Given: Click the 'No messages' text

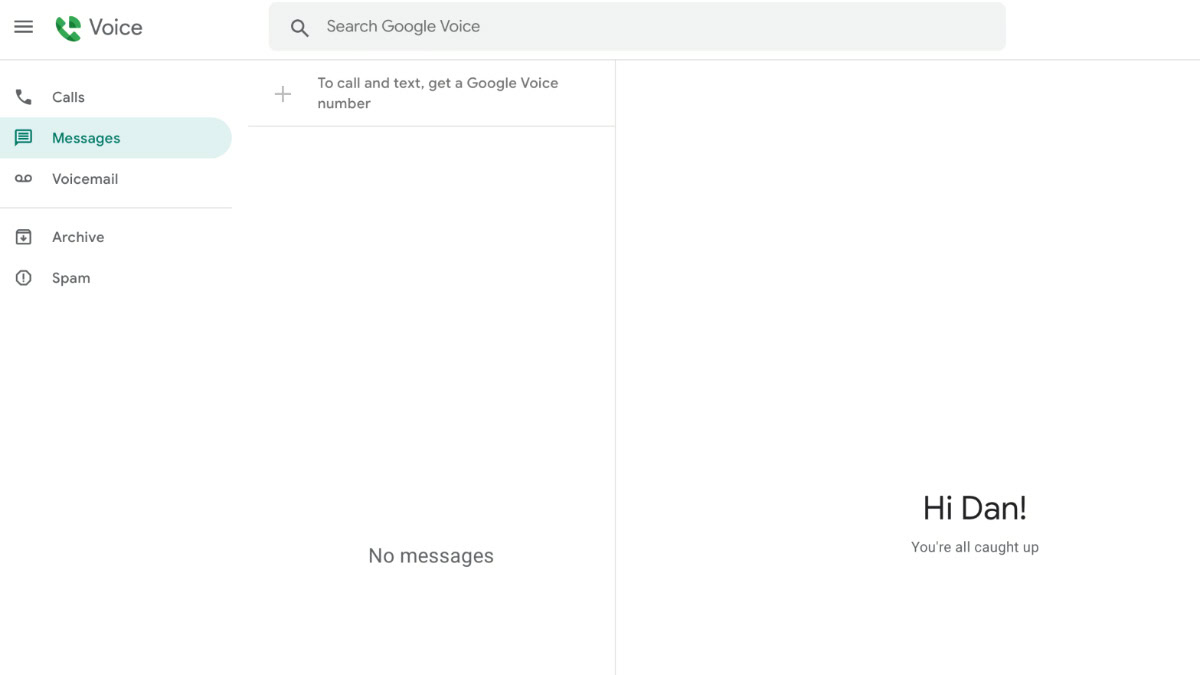Looking at the screenshot, I should (x=431, y=556).
